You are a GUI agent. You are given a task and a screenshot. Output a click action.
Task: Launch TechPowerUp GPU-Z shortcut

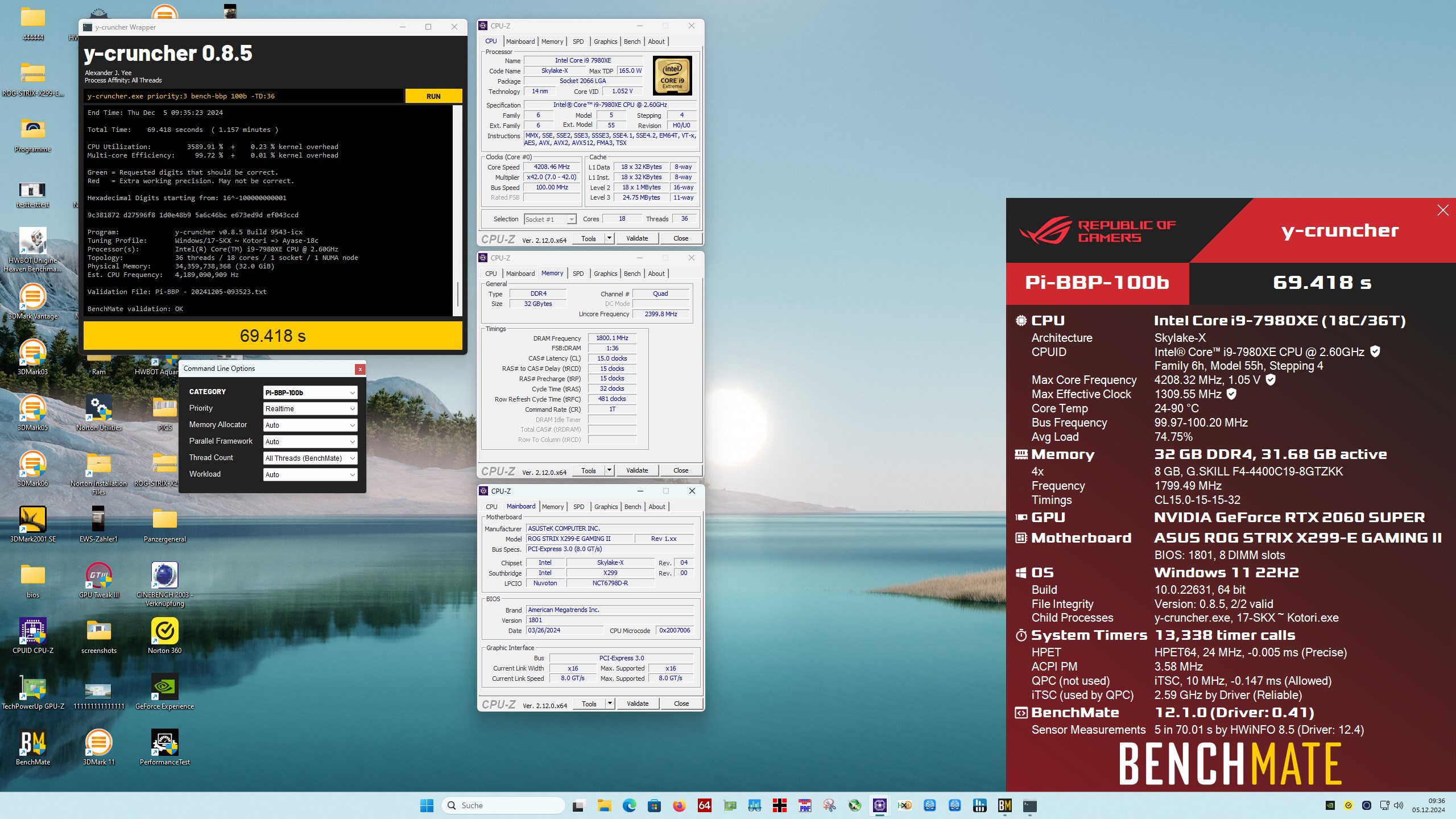point(33,692)
